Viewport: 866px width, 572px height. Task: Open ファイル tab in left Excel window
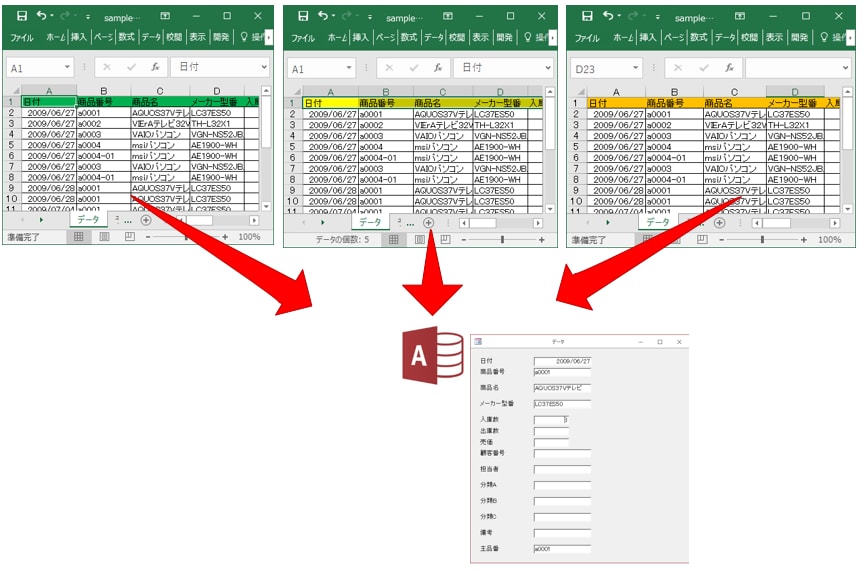click(x=22, y=37)
